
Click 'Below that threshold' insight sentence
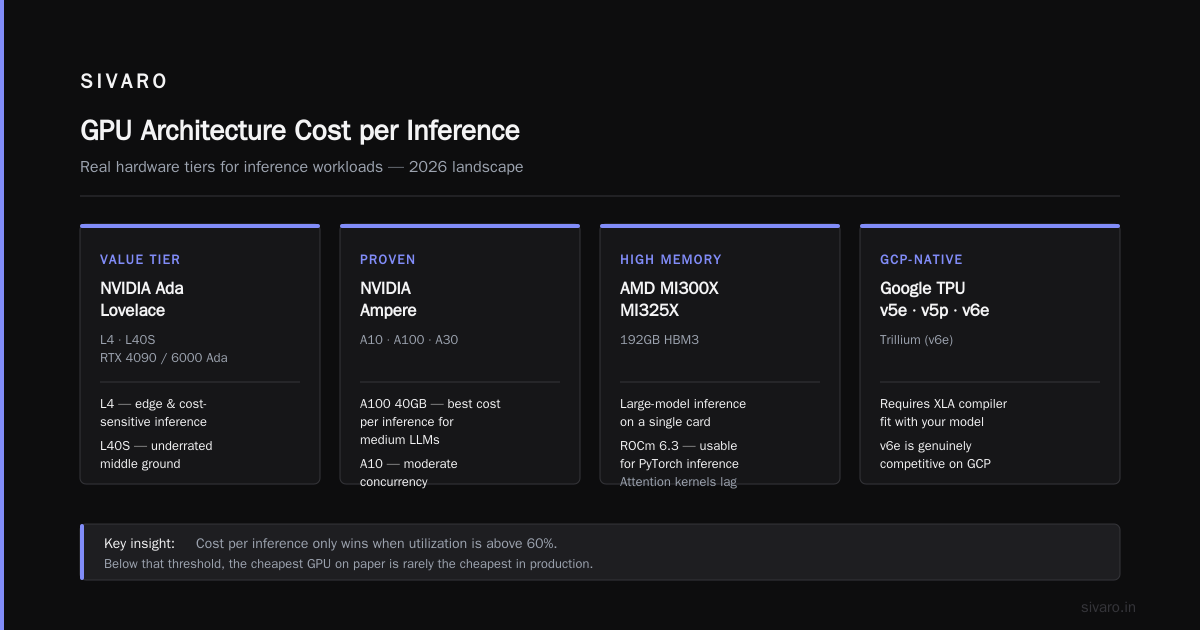[x=348, y=564]
